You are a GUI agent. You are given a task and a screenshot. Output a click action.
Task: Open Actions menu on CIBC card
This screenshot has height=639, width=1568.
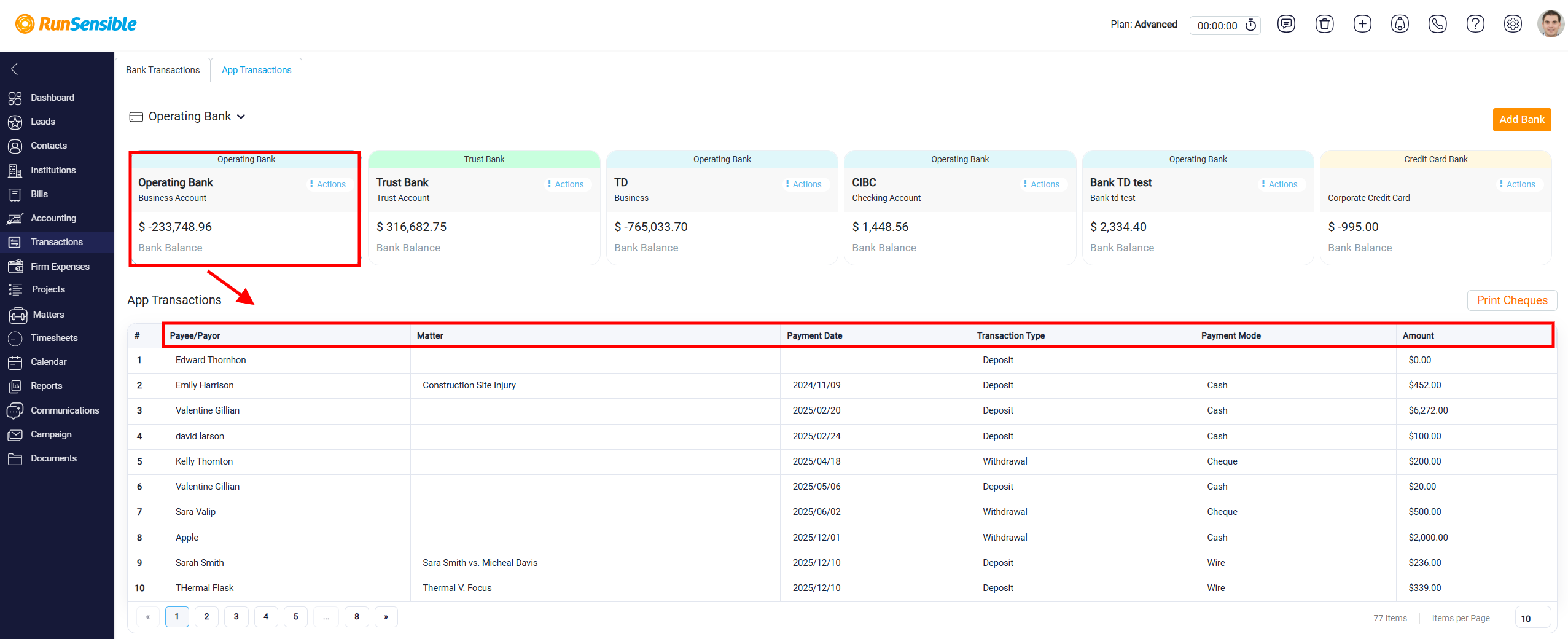[x=1042, y=184]
